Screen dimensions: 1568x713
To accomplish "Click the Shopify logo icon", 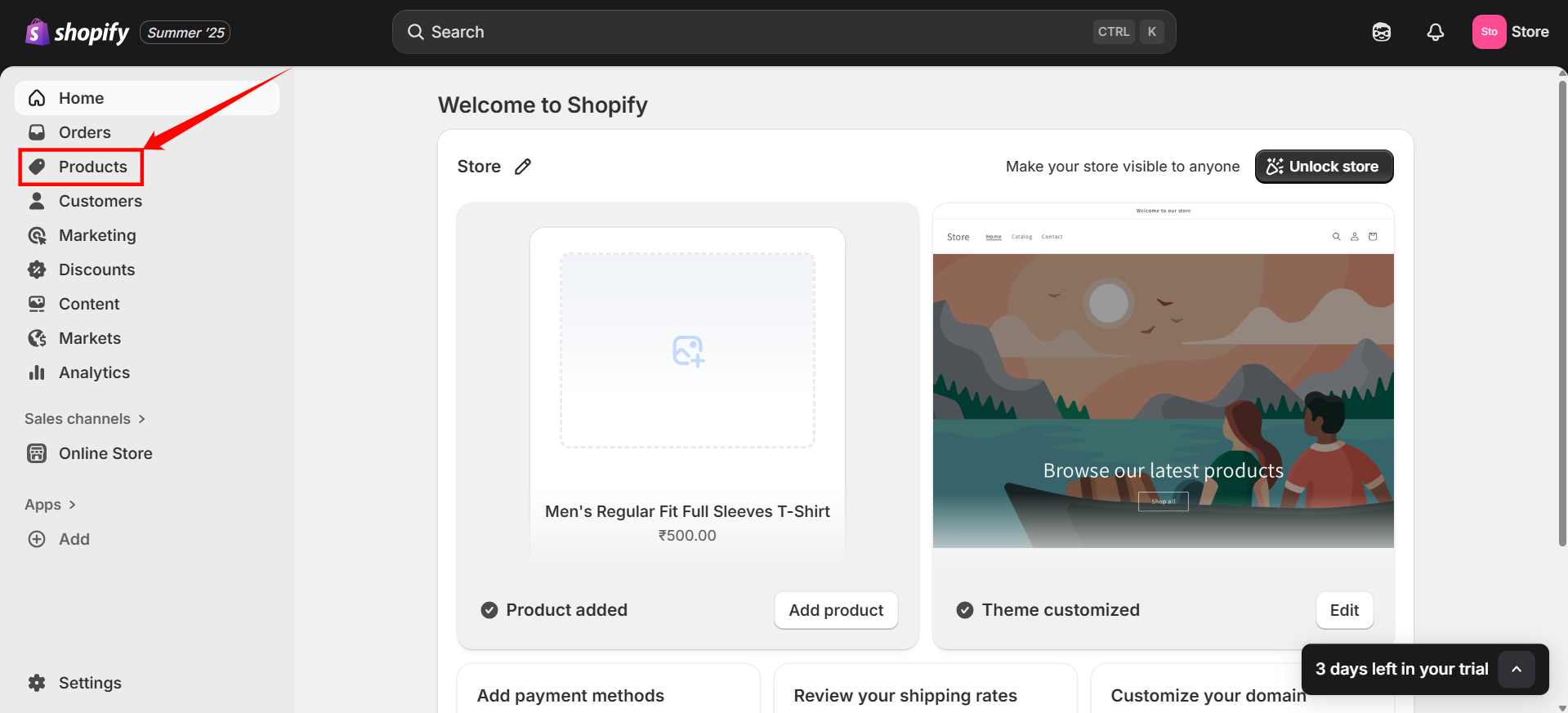I will coord(37,32).
